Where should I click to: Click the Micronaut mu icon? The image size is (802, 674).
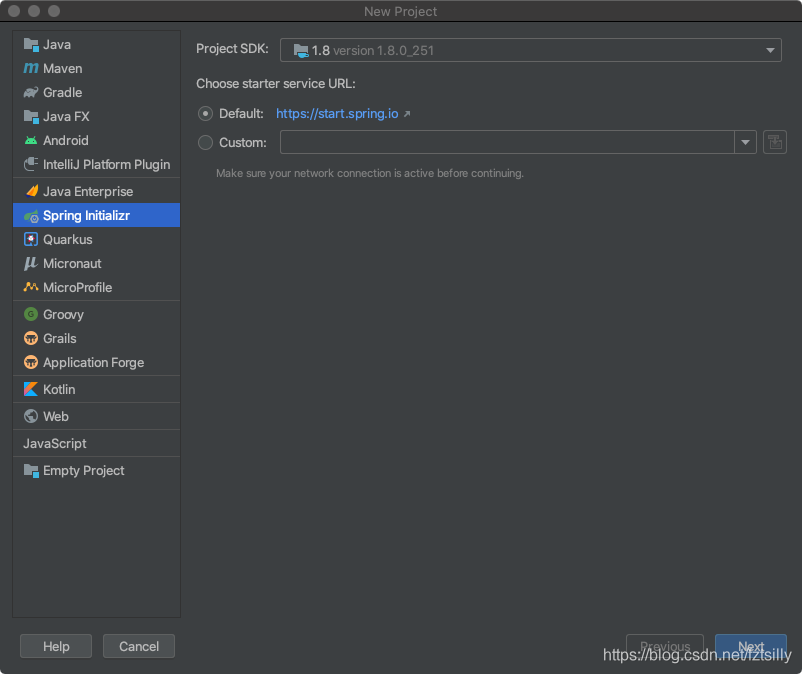31,263
